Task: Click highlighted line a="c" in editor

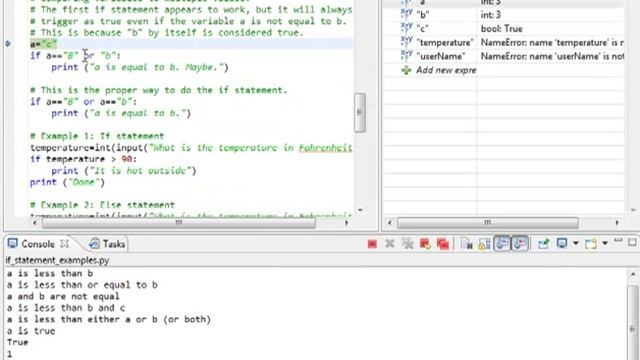Action: 43,44
